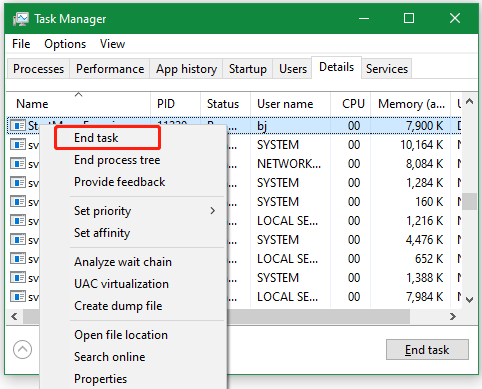Click the End task button at bottom right
The width and height of the screenshot is (482, 389).
pos(427,350)
